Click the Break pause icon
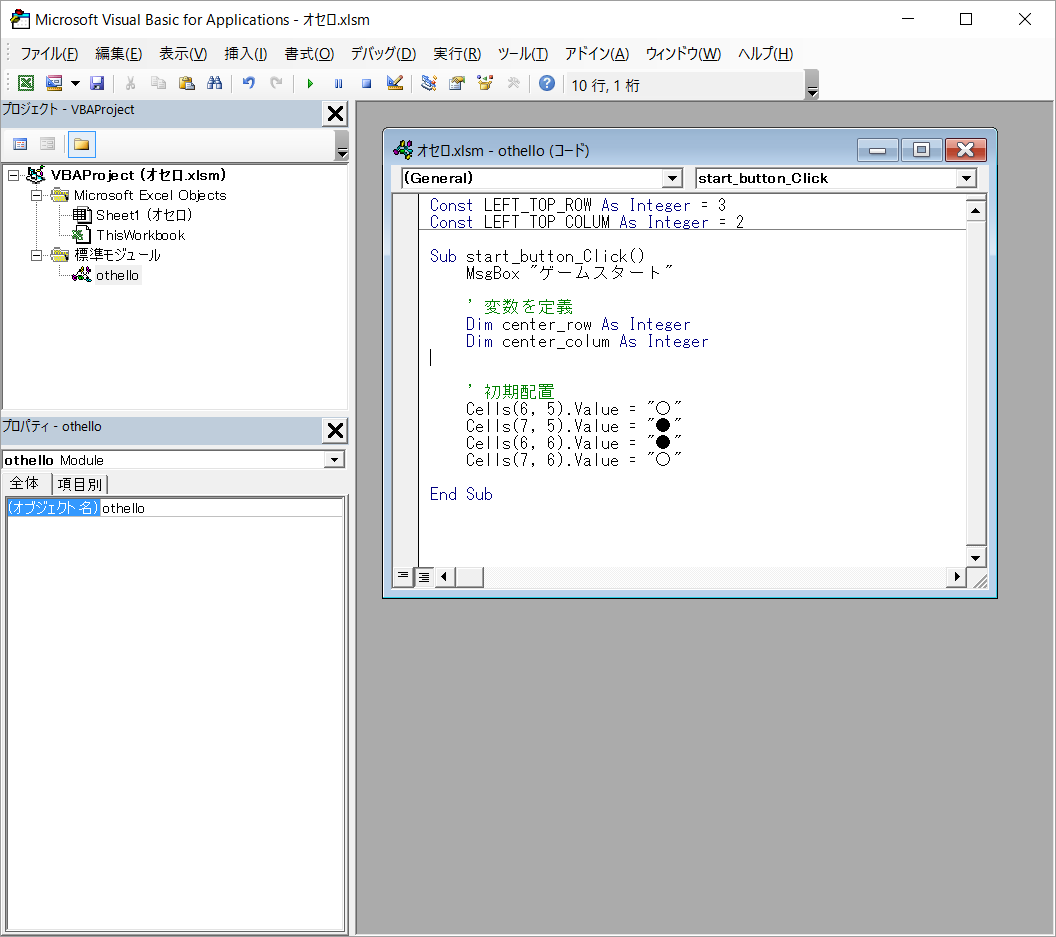 pyautogui.click(x=338, y=84)
